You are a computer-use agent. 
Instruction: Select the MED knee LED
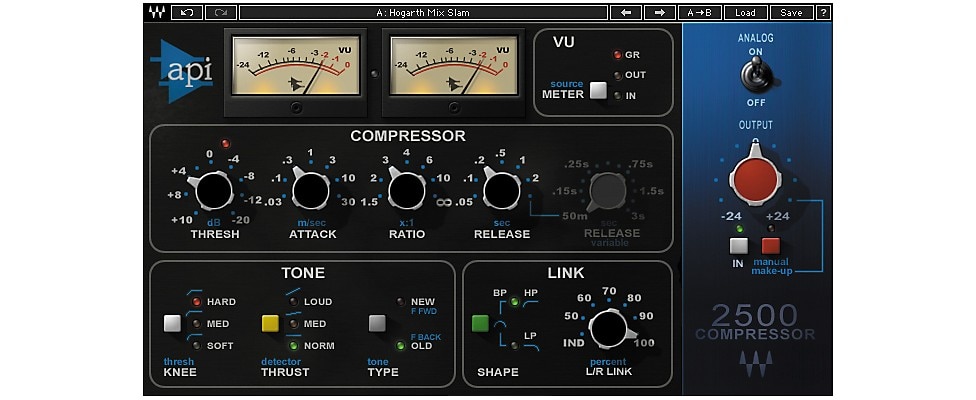[x=197, y=323]
